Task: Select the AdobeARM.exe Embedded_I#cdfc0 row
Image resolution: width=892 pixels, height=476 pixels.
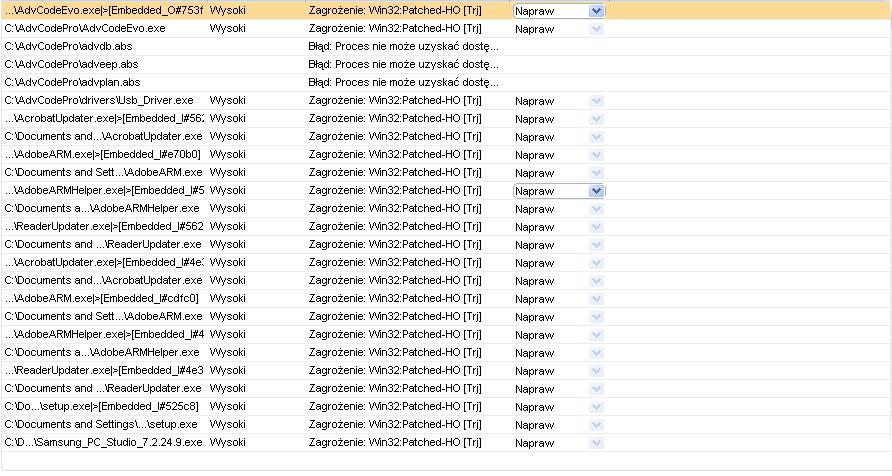Action: 446,299
